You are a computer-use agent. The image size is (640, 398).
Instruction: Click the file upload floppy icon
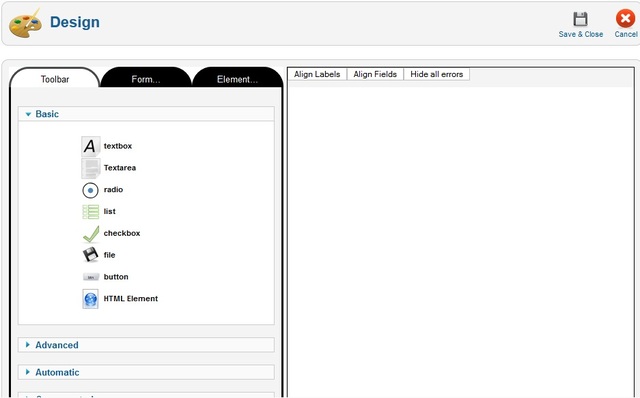[x=91, y=255]
